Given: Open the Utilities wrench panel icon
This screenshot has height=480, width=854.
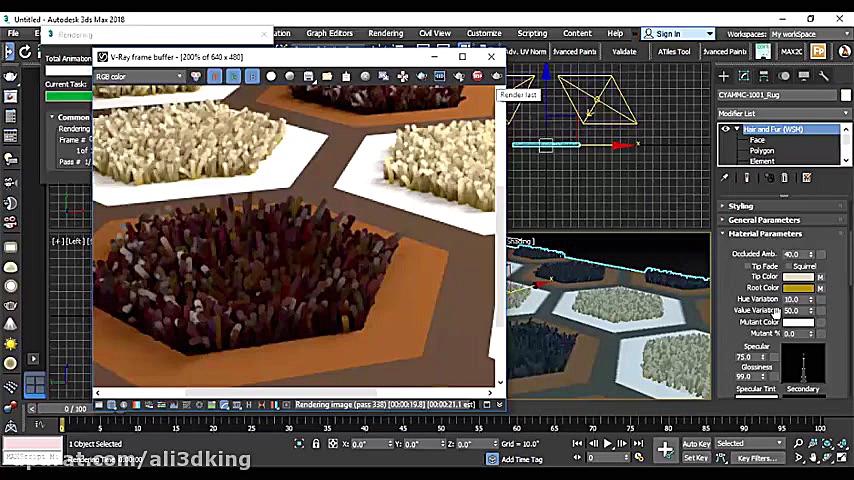Looking at the screenshot, I should [824, 76].
